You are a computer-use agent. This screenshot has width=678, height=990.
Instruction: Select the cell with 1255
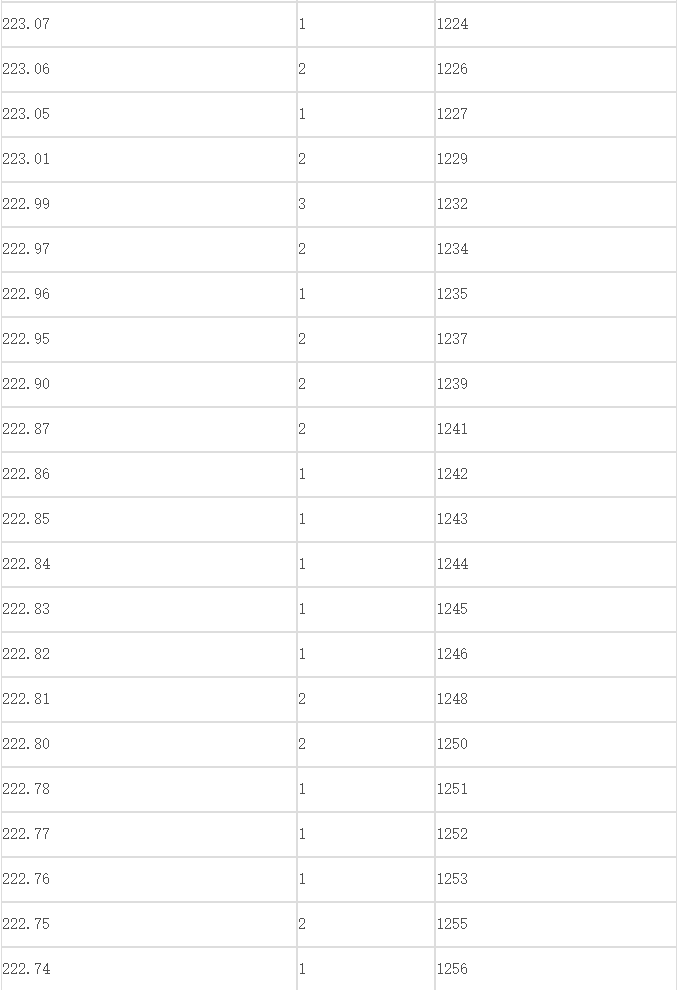556,924
